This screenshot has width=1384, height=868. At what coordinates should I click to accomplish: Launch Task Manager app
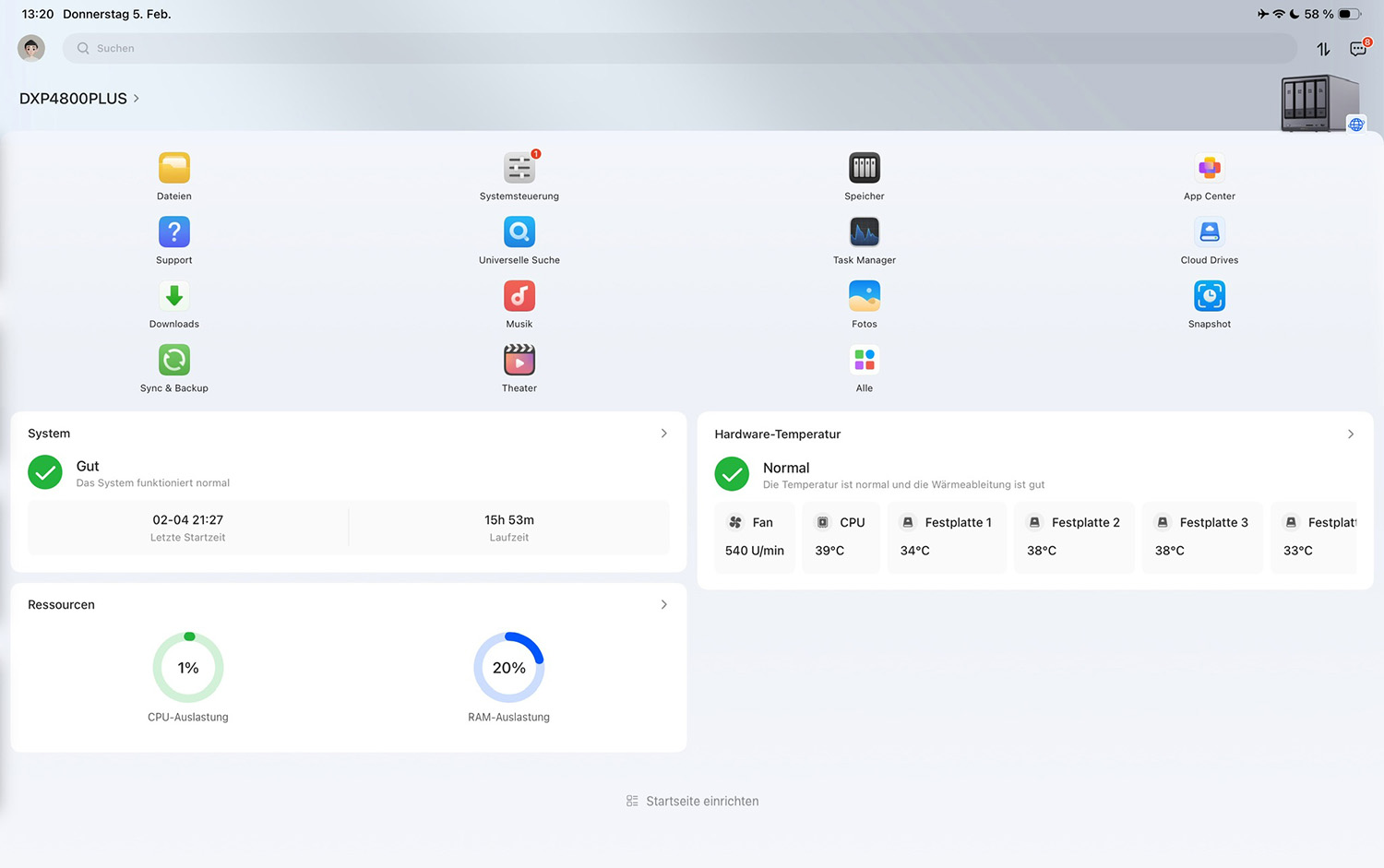864,232
